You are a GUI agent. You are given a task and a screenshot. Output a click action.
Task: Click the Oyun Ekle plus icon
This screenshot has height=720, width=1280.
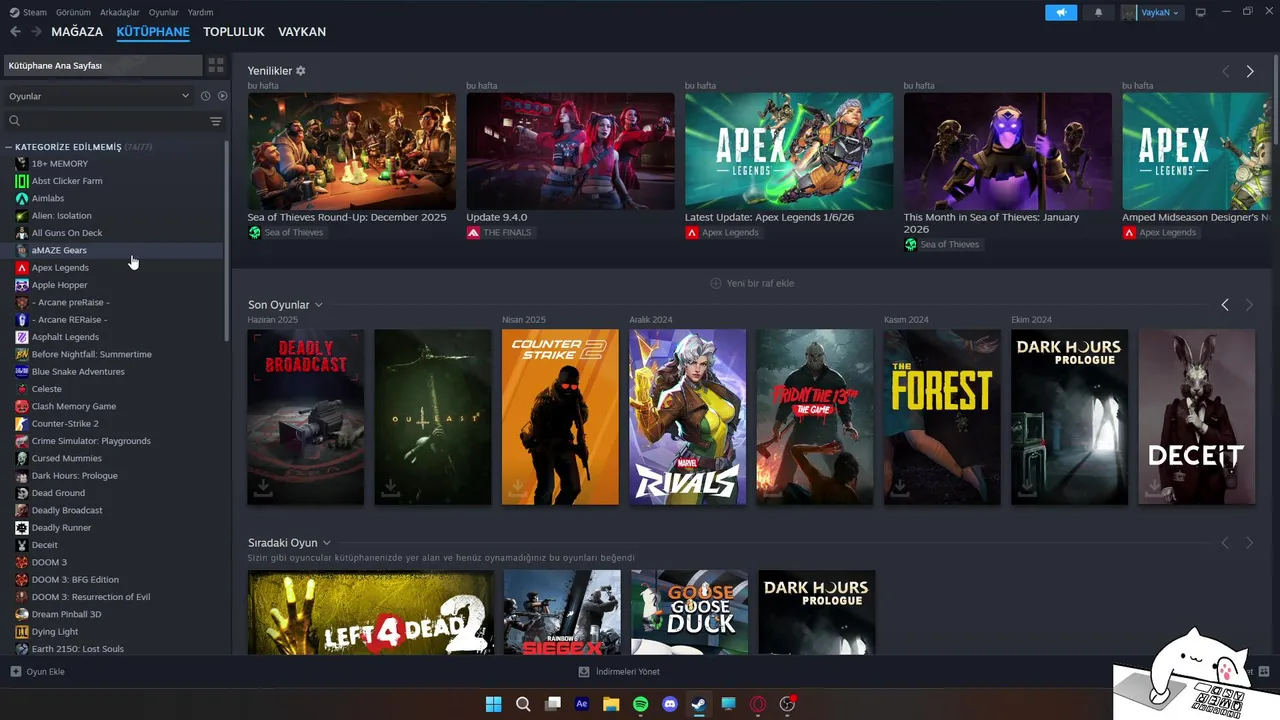coord(15,671)
